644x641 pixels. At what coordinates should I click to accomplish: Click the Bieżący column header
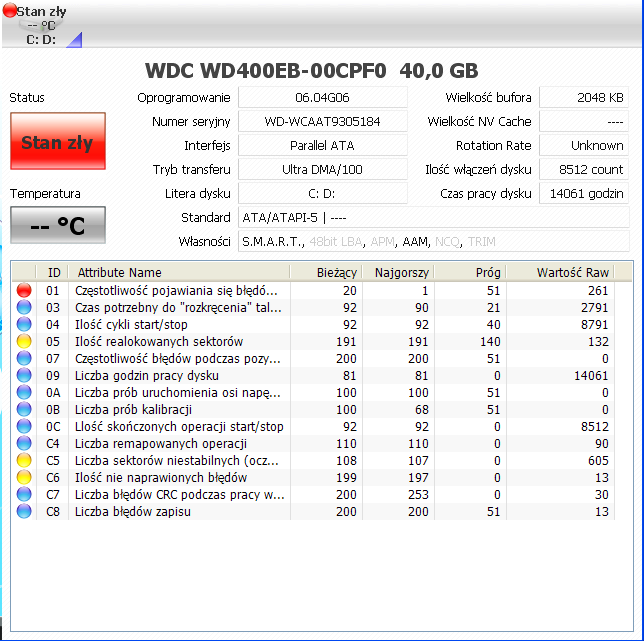tap(326, 272)
